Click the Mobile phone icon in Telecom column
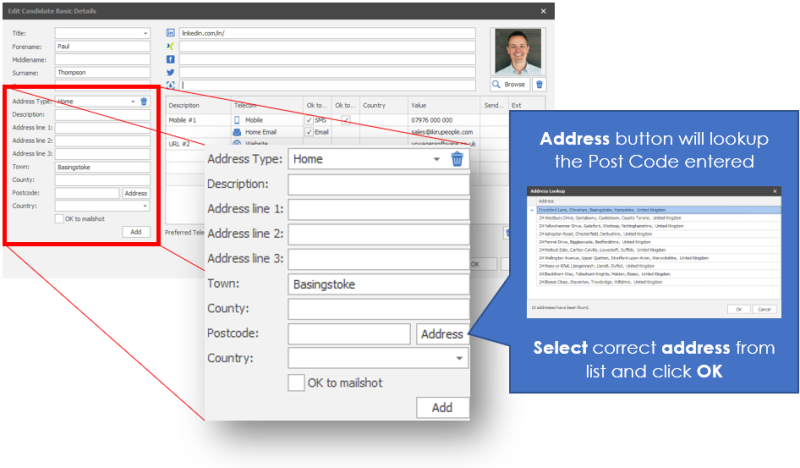The image size is (800, 468). [237, 119]
